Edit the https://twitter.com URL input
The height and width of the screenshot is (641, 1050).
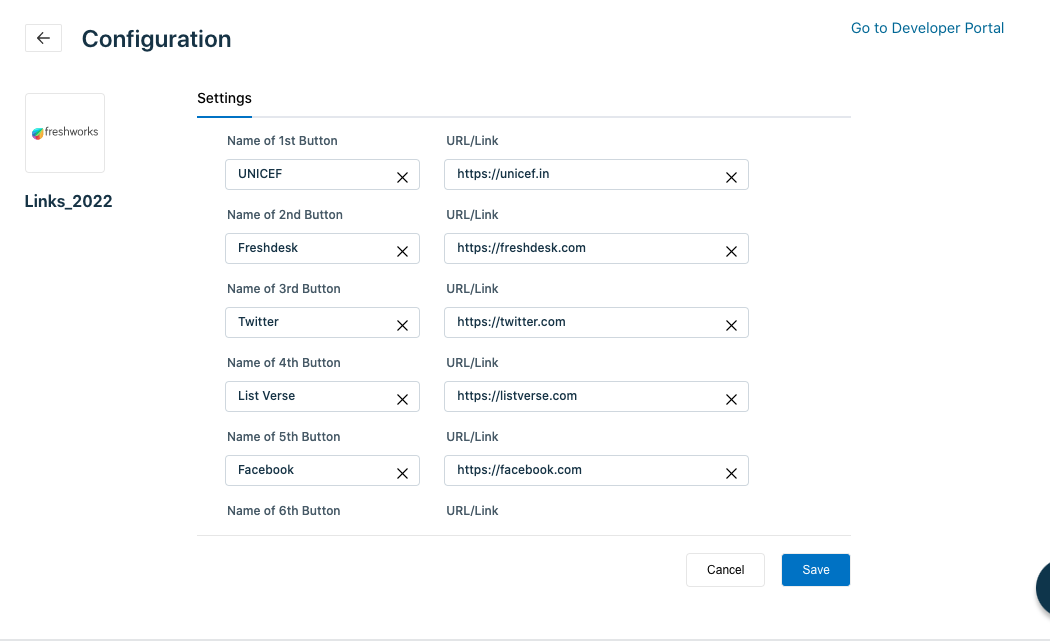596,322
